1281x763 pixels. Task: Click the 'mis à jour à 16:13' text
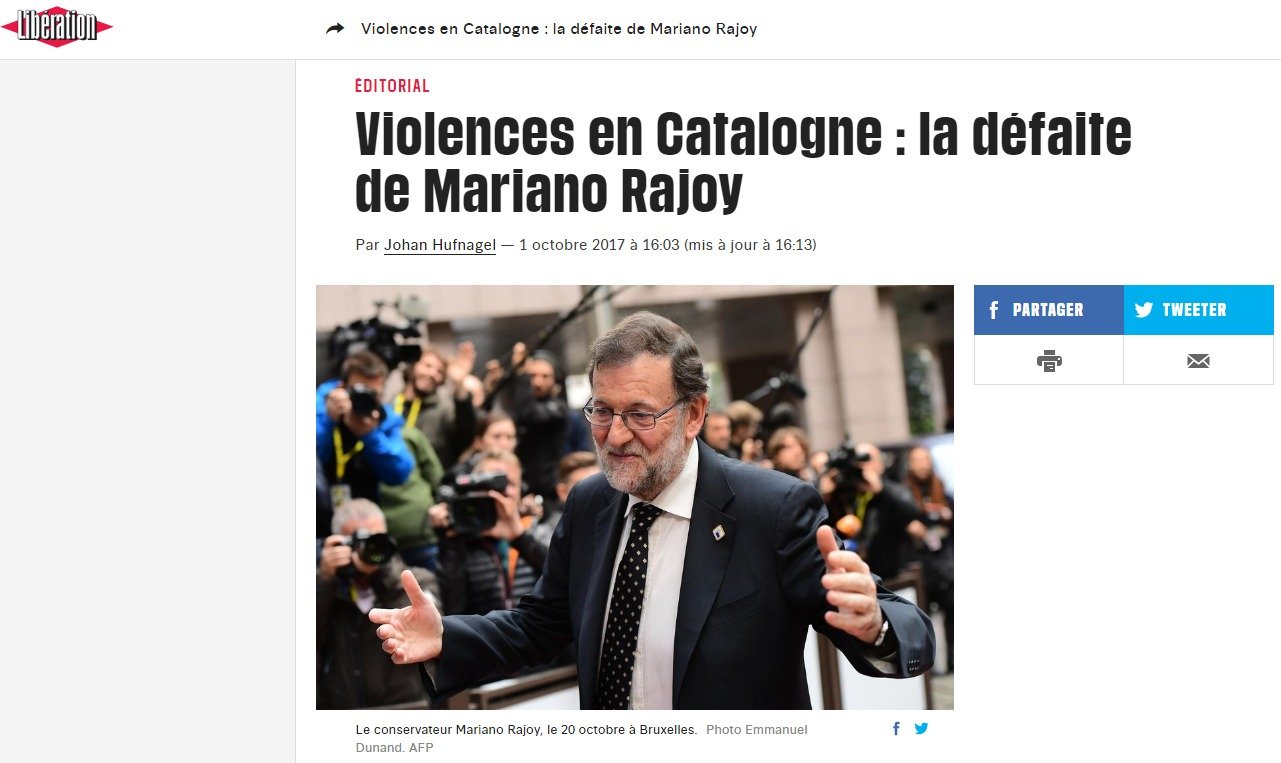750,245
